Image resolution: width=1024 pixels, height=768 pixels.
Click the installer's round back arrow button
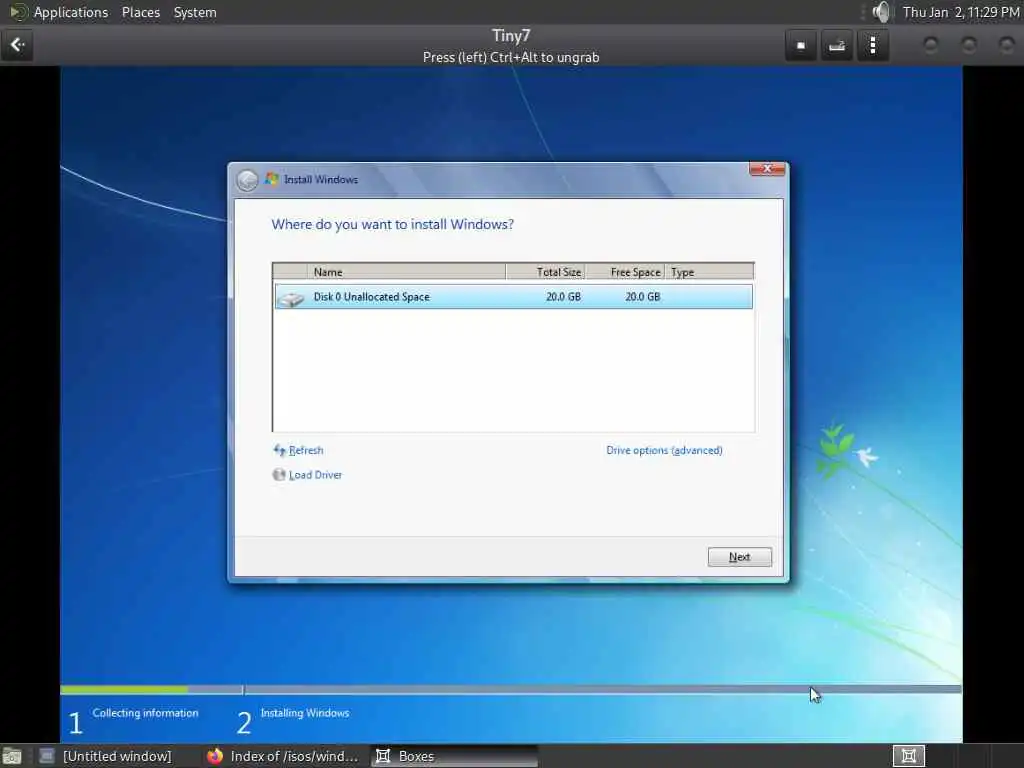(248, 180)
